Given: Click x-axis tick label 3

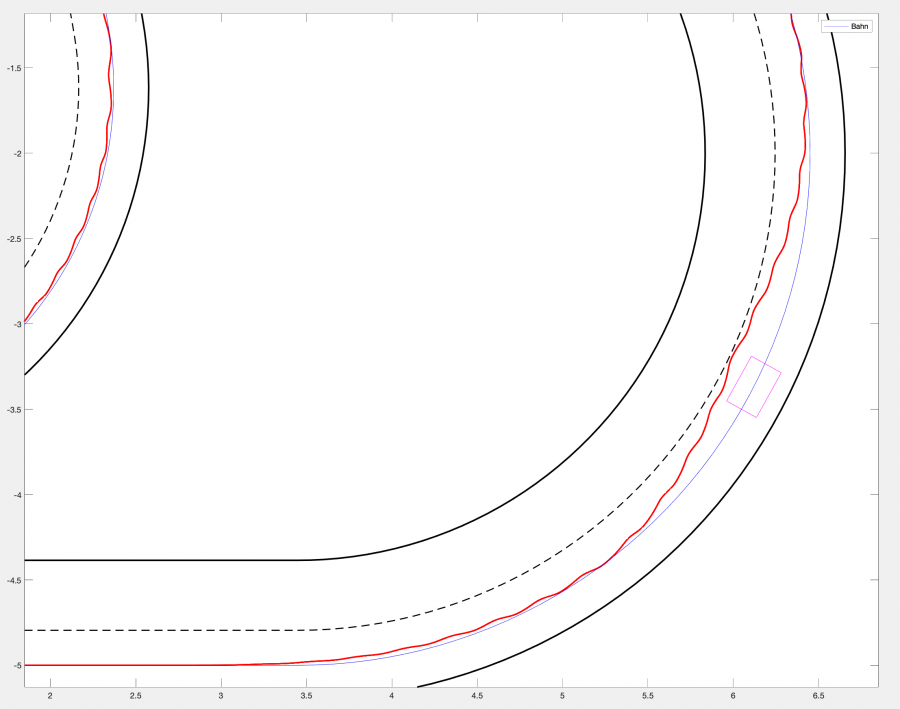Looking at the screenshot, I should pyautogui.click(x=221, y=695).
